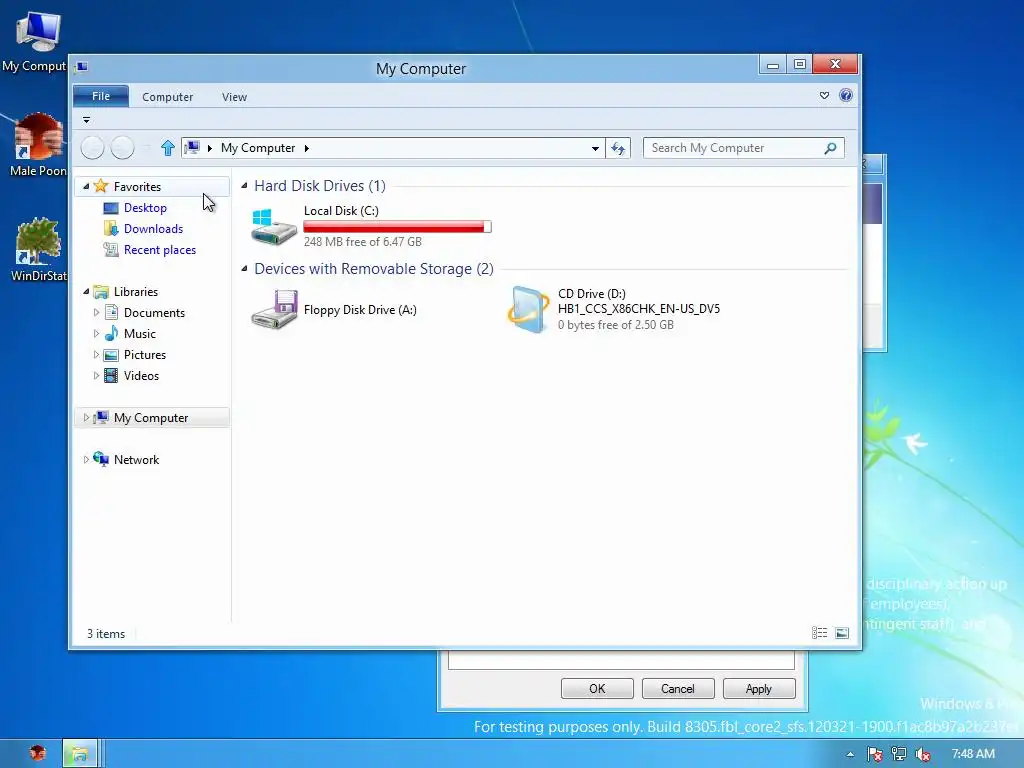This screenshot has height=768, width=1024.
Task: Select the CD Drive (D:) icon
Action: (x=528, y=310)
